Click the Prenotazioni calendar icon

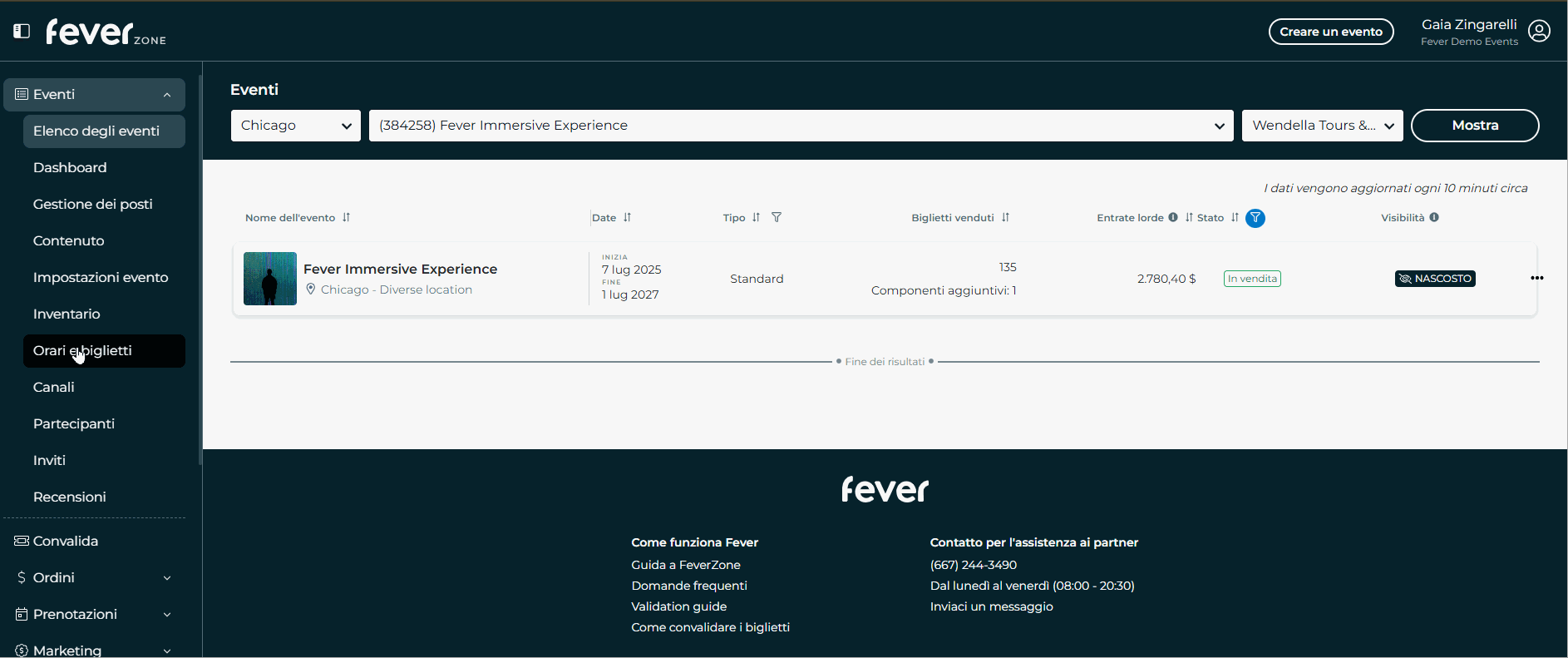click(x=22, y=614)
